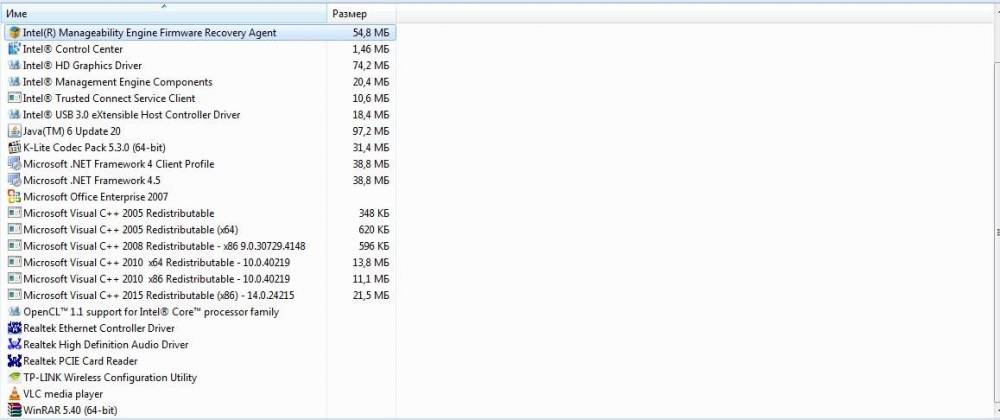
Task: Click the VLC media player cone icon
Action: click(x=14, y=394)
